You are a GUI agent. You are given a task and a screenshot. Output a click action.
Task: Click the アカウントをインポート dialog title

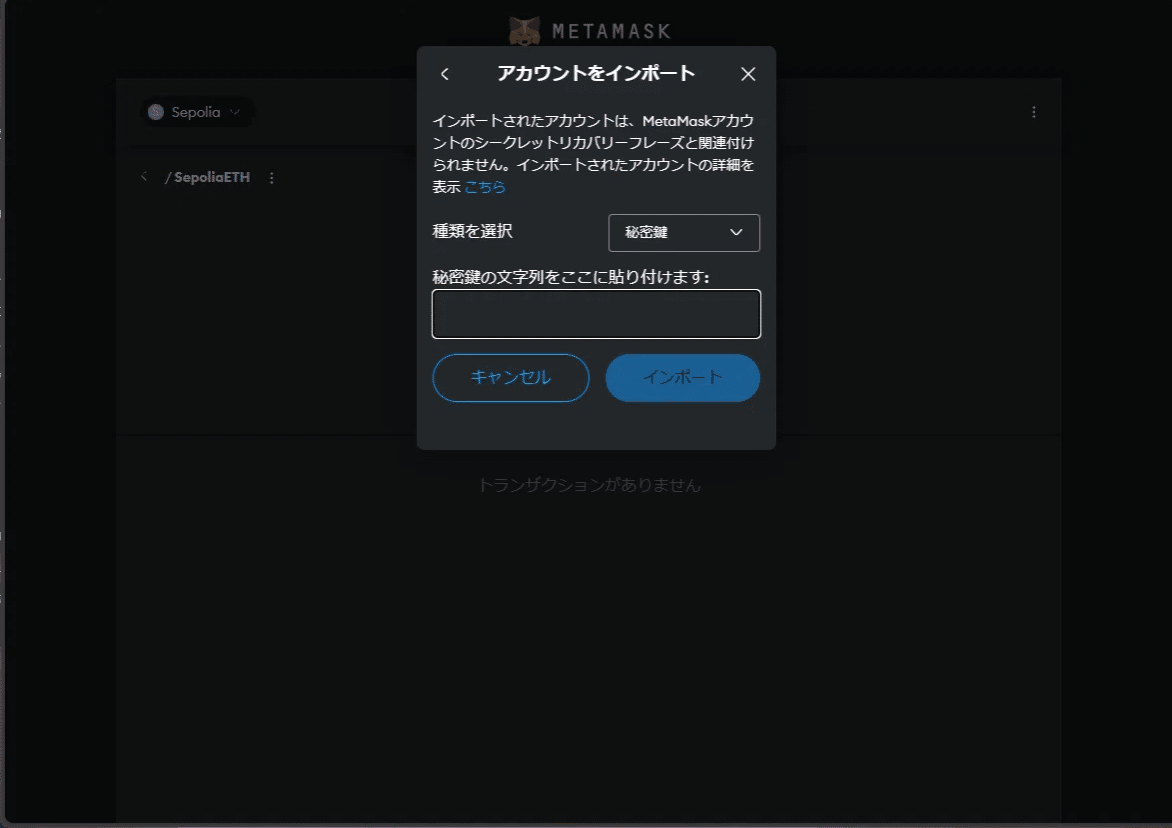(596, 73)
